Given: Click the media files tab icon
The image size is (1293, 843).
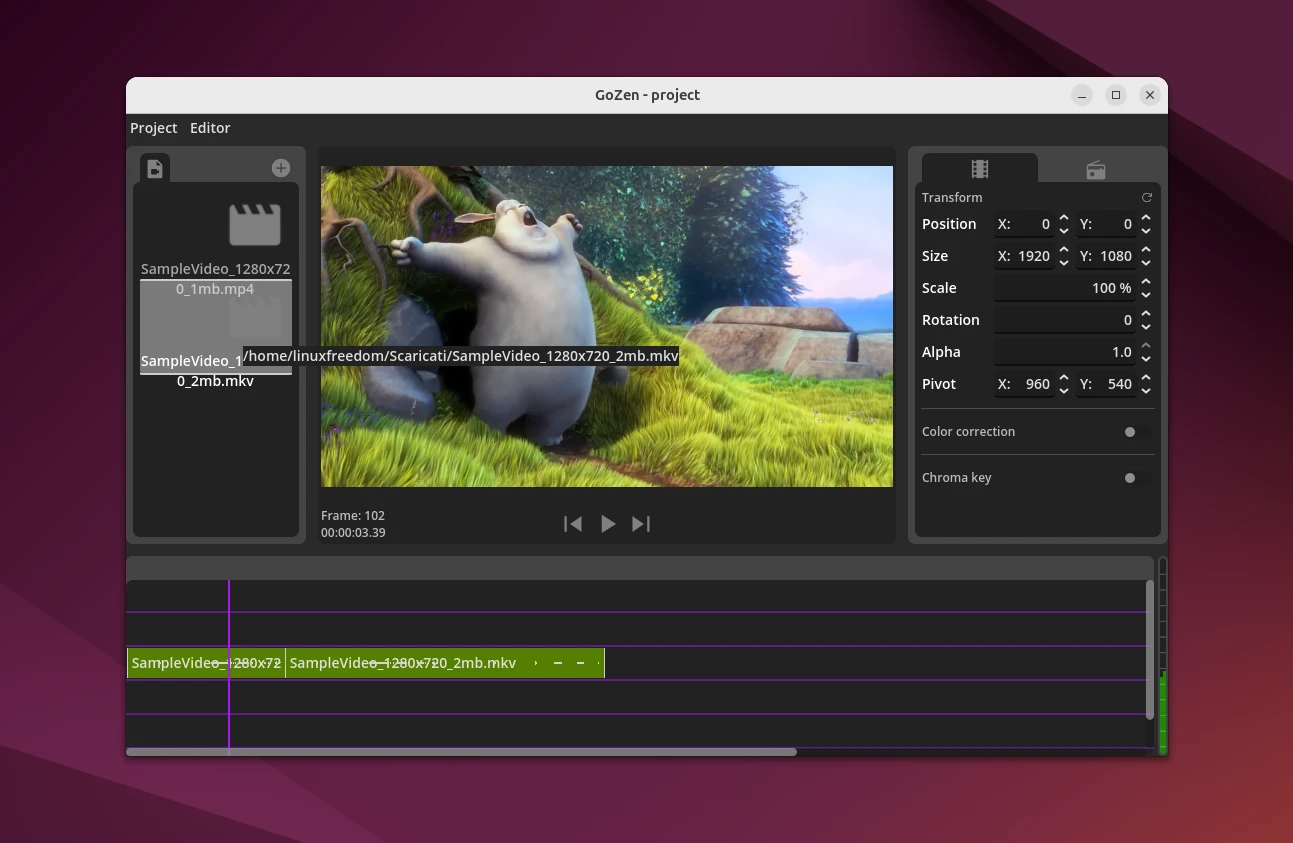Looking at the screenshot, I should click(x=155, y=168).
